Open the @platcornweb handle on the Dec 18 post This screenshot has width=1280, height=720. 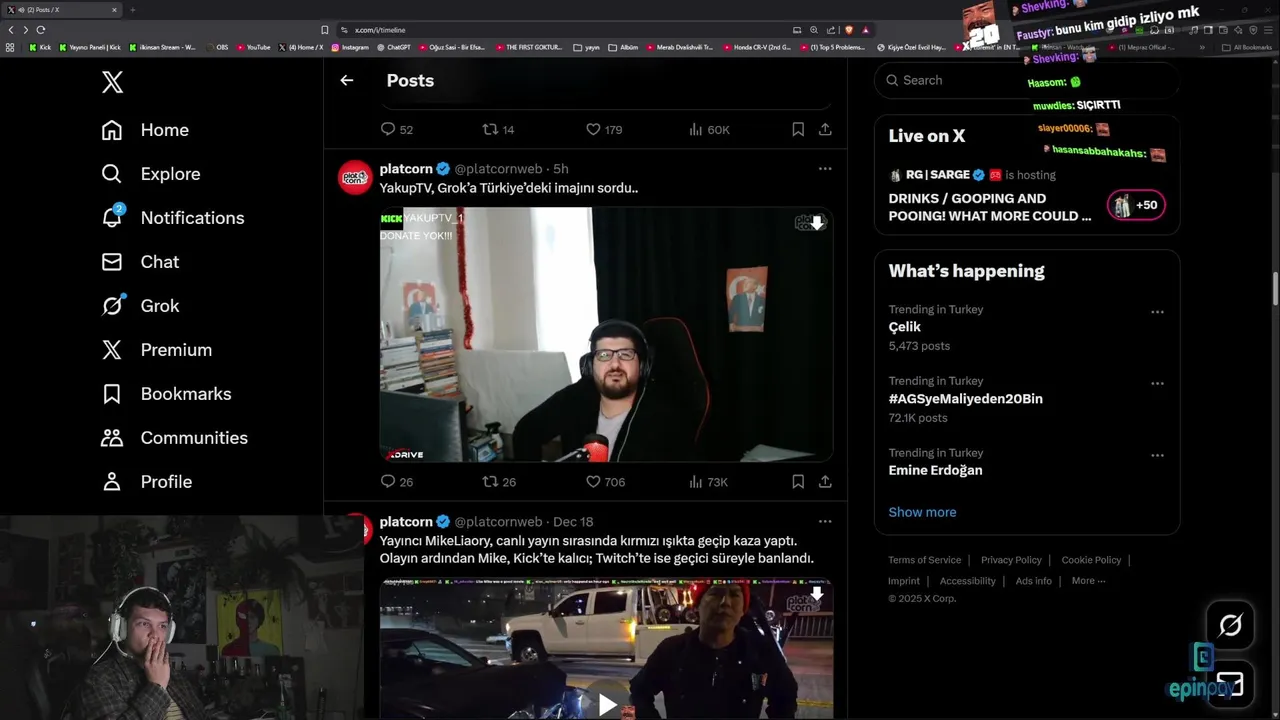tap(498, 522)
